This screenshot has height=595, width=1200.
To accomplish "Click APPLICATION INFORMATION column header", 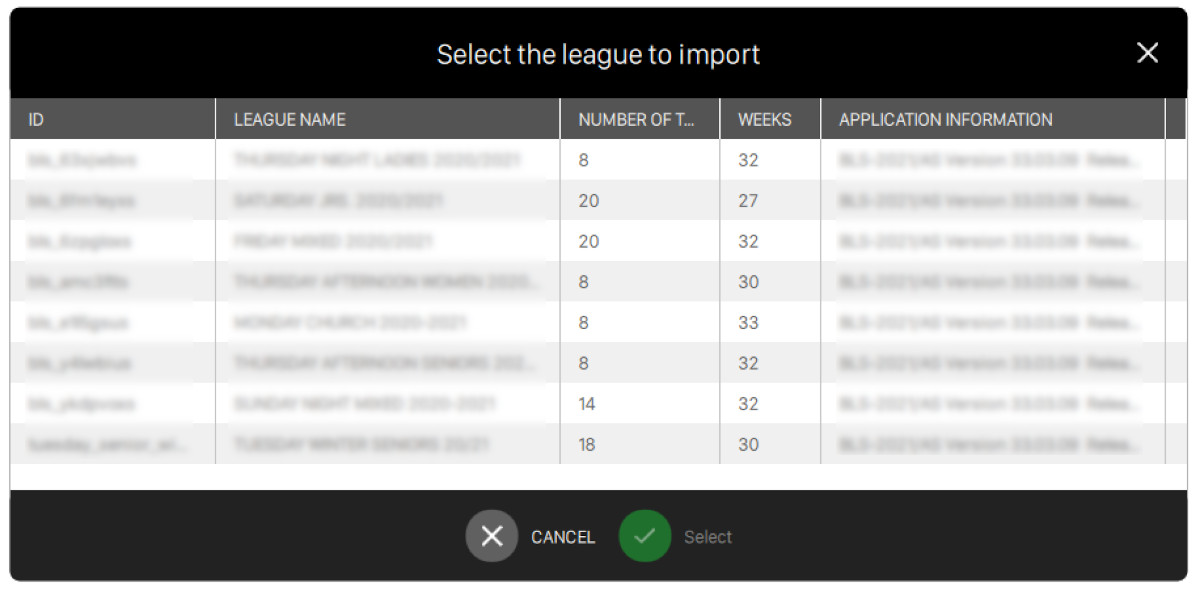I will tap(945, 119).
